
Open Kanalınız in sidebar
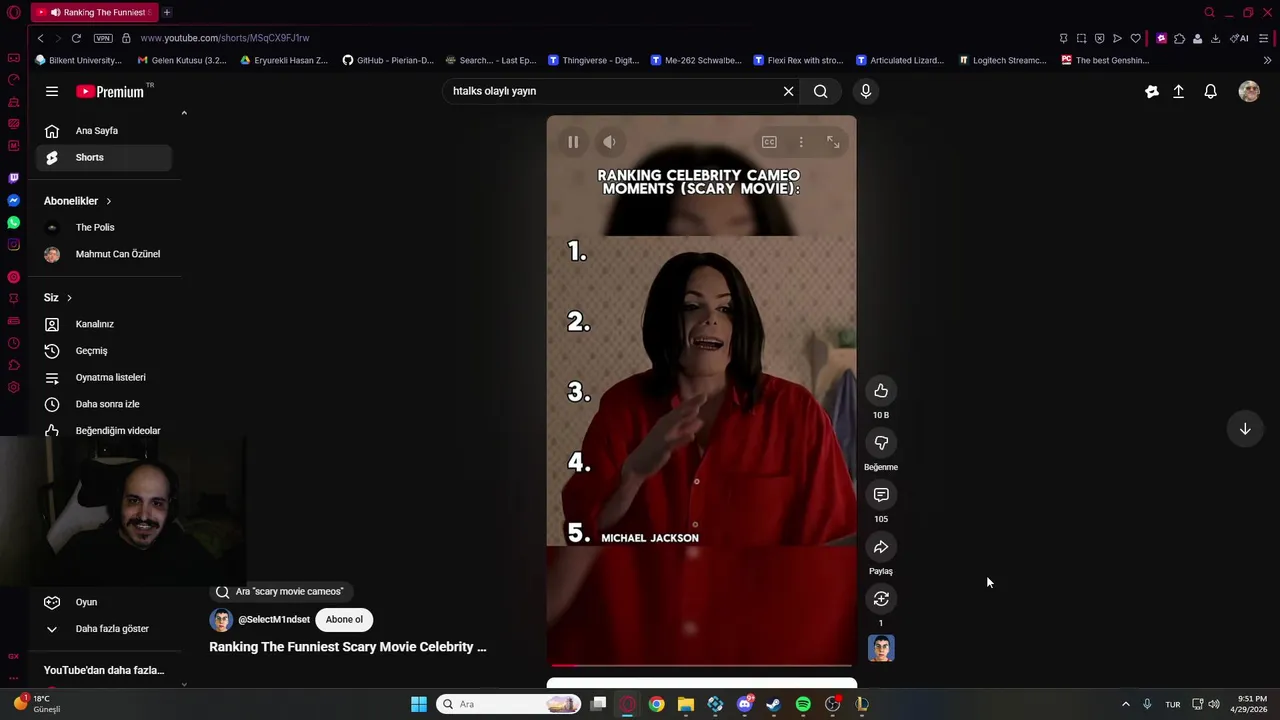[104, 324]
